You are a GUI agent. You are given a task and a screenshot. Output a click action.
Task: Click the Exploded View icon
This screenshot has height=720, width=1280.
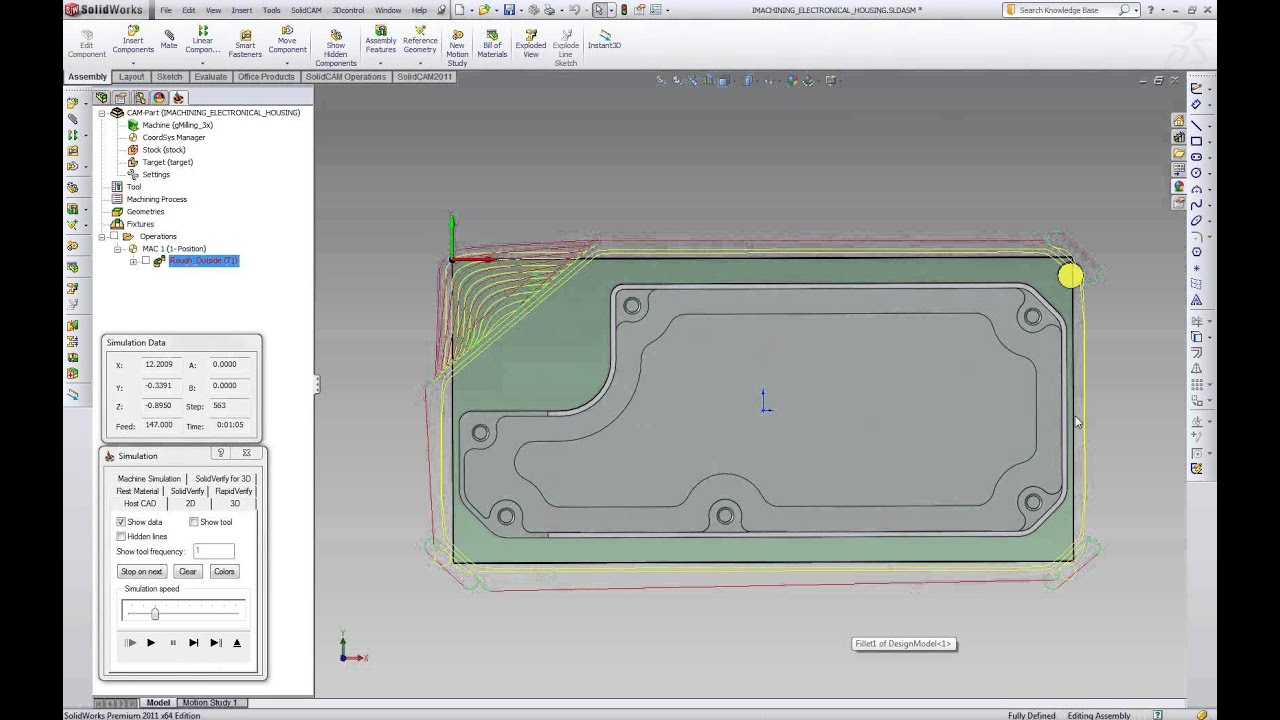coord(531,33)
